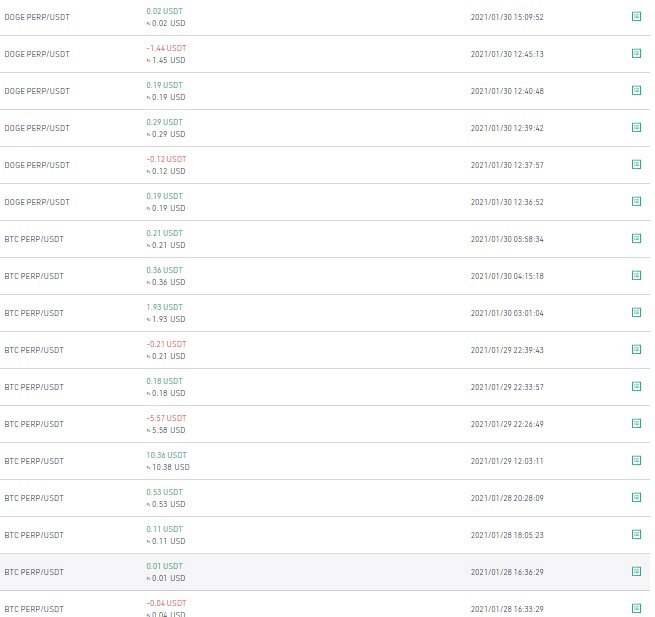Select the highlighted BTC row dated 16:36:29
This screenshot has width=655, height=617.
click(325, 572)
